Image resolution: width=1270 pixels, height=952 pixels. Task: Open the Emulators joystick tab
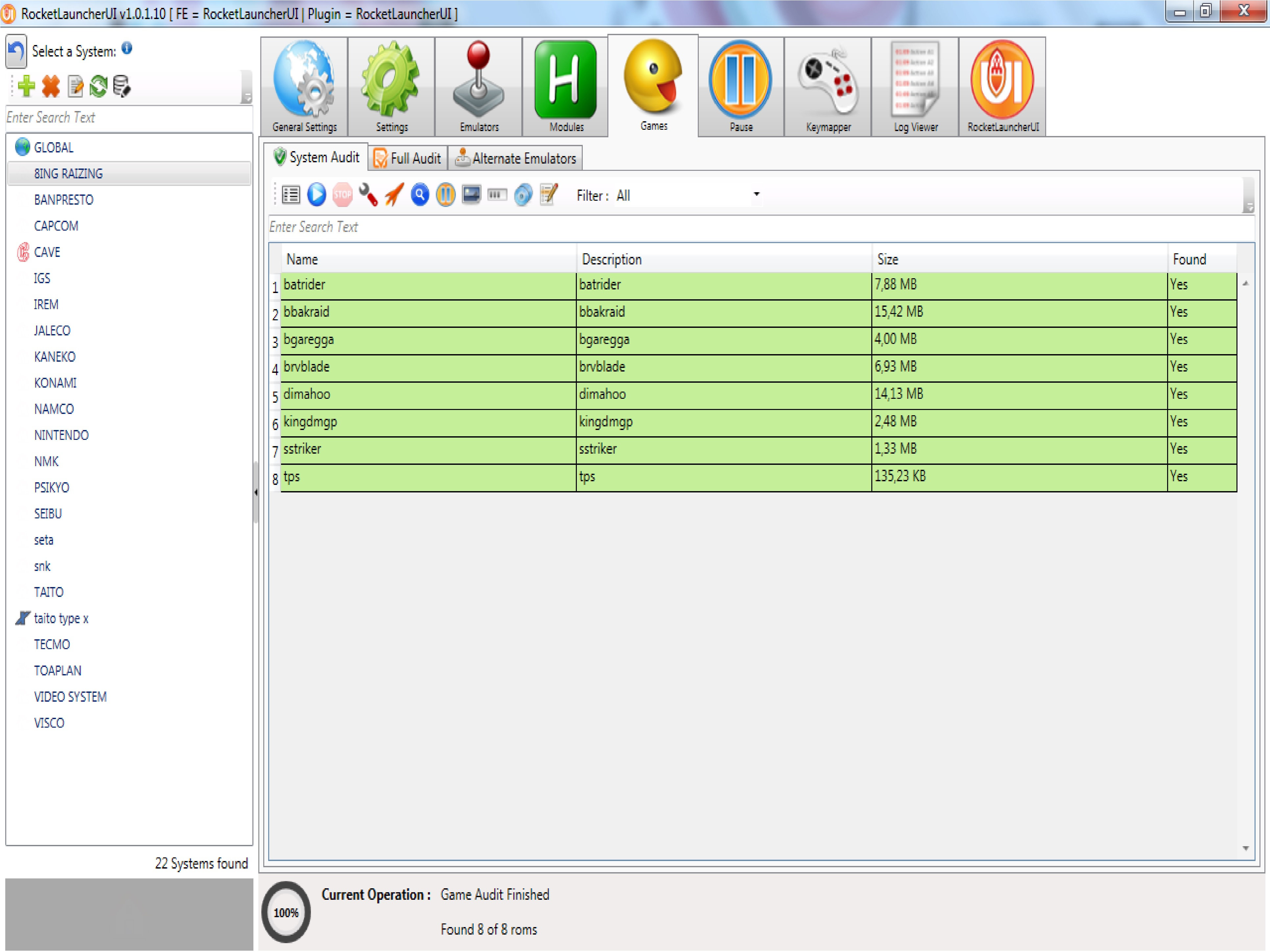[479, 87]
